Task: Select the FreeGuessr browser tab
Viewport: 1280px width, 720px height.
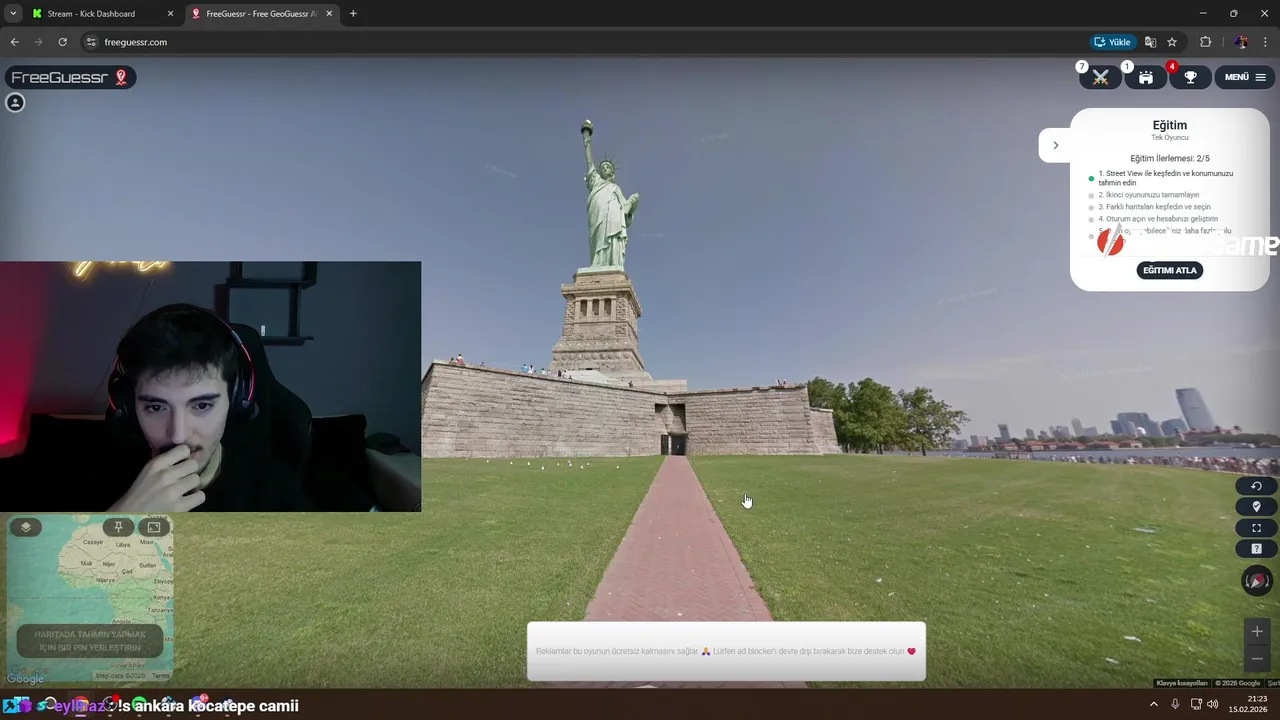Action: pos(262,14)
